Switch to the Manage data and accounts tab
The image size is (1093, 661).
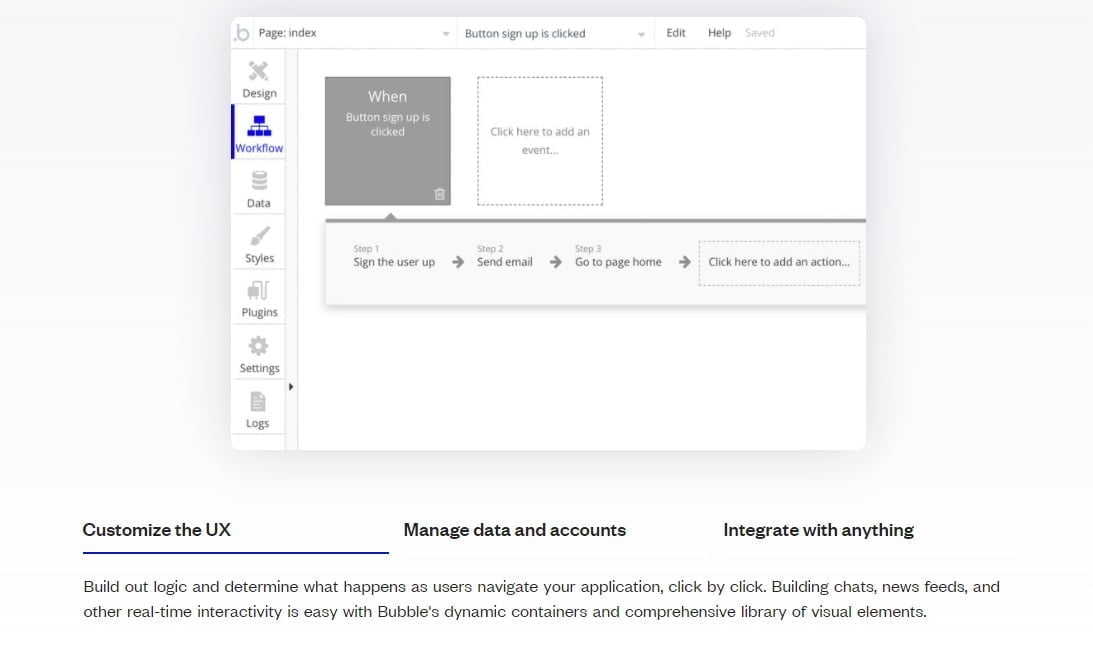coord(515,530)
